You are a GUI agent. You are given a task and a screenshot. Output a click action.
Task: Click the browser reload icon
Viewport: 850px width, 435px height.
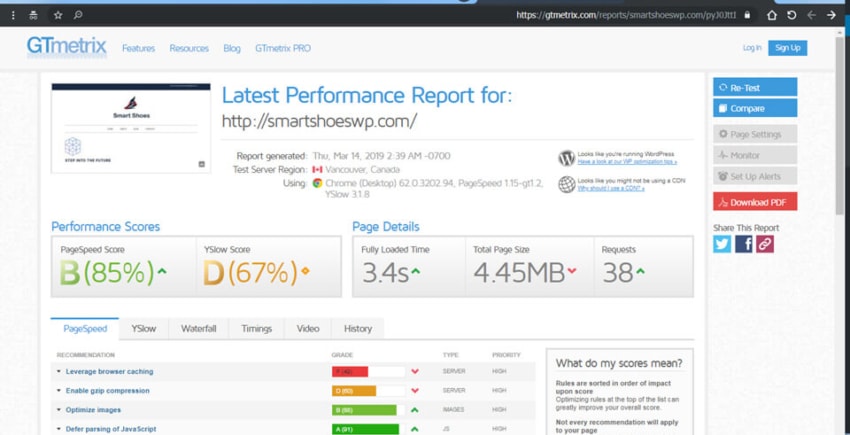tap(791, 15)
